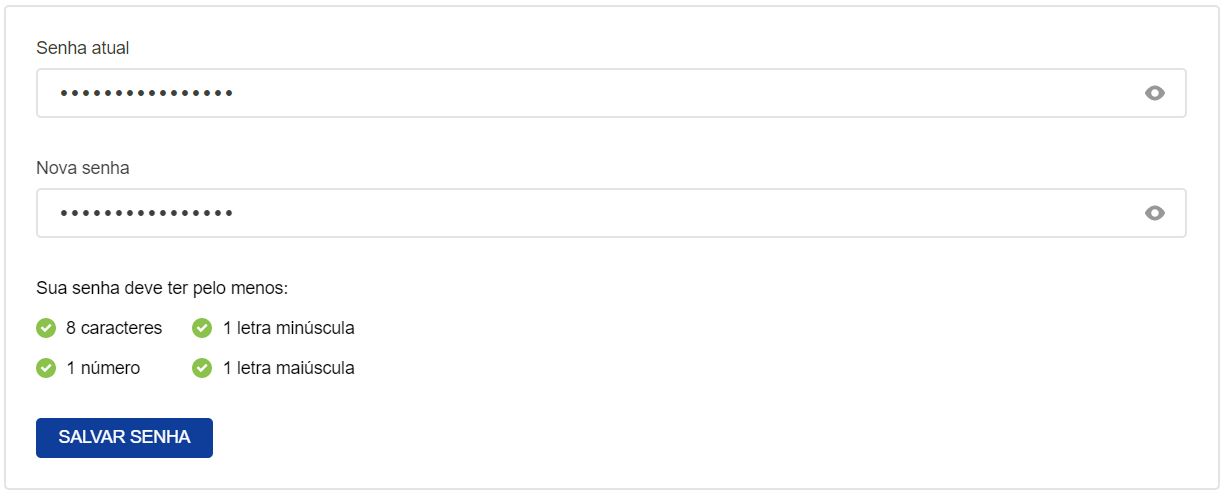Click first masked dot of current password
This screenshot has height=496, width=1227.
point(63,93)
